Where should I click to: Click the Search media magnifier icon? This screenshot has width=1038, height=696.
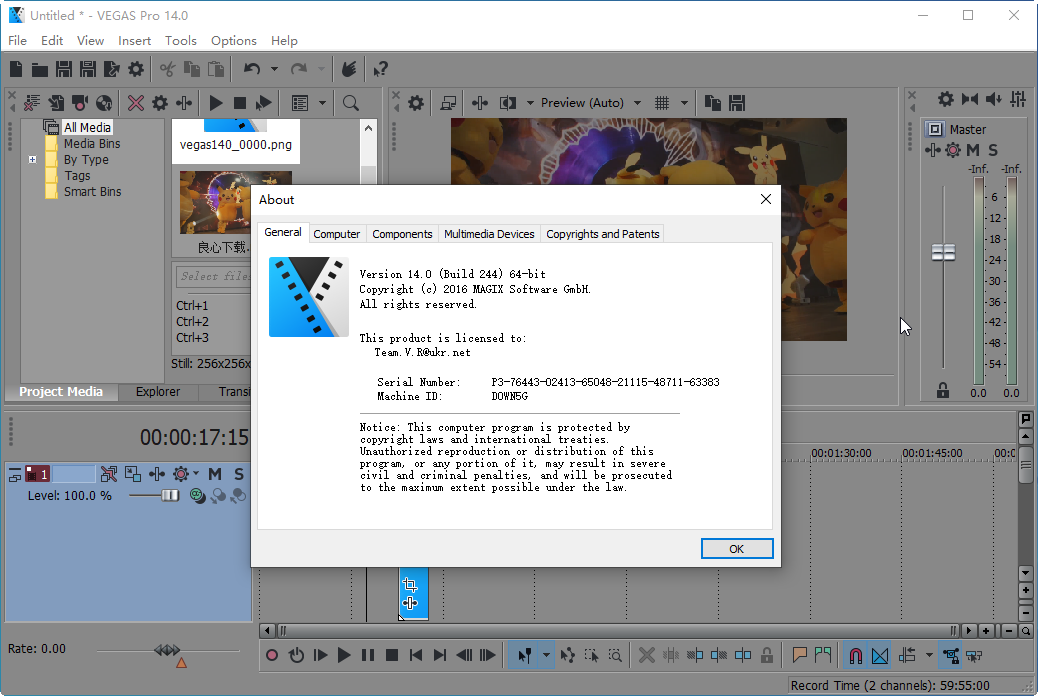[351, 103]
